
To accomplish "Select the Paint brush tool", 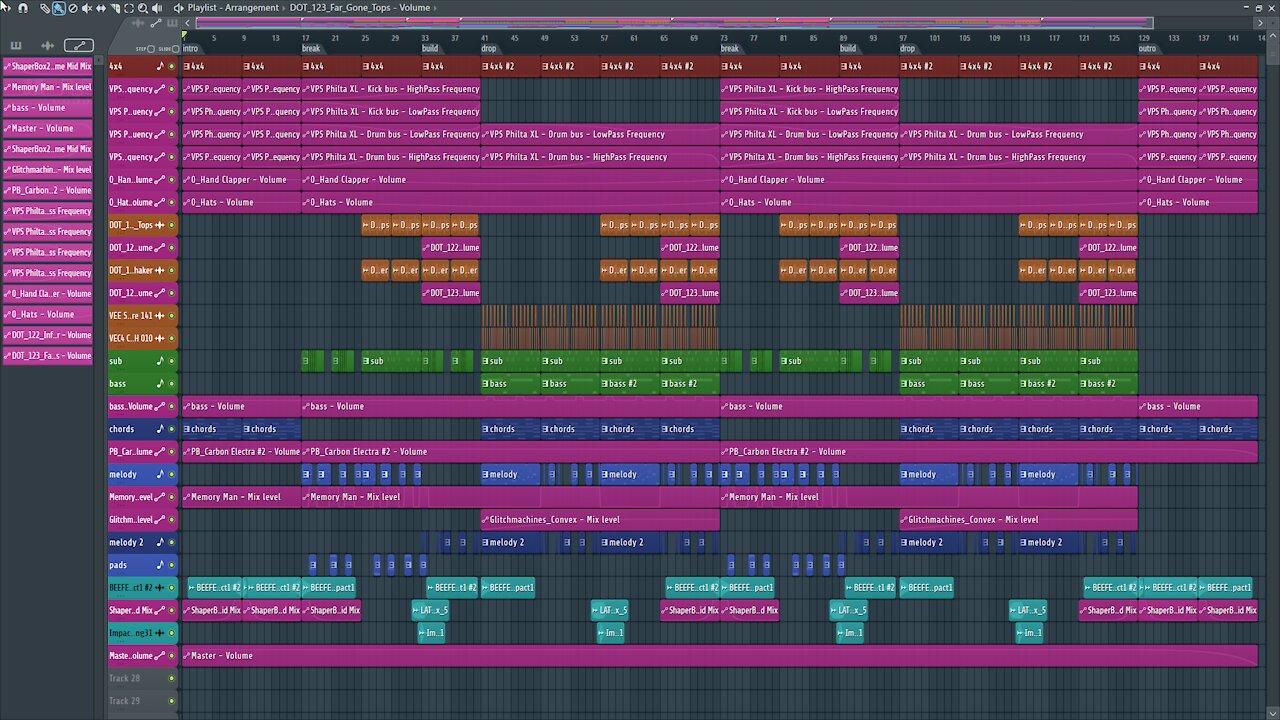I will click(x=59, y=8).
